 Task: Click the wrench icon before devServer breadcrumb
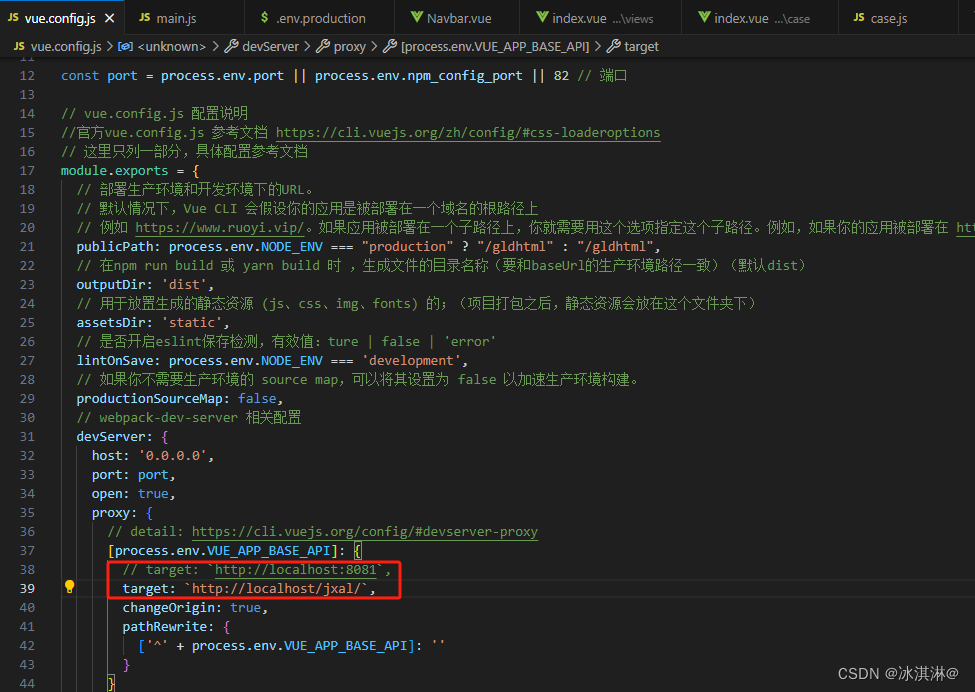[231, 46]
